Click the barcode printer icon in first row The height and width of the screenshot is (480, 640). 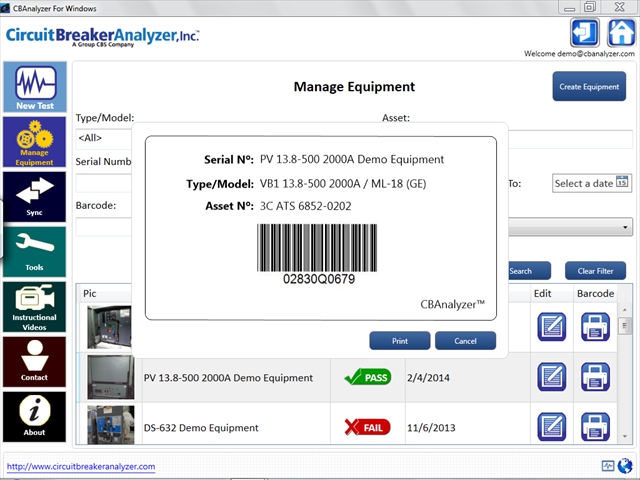click(596, 327)
